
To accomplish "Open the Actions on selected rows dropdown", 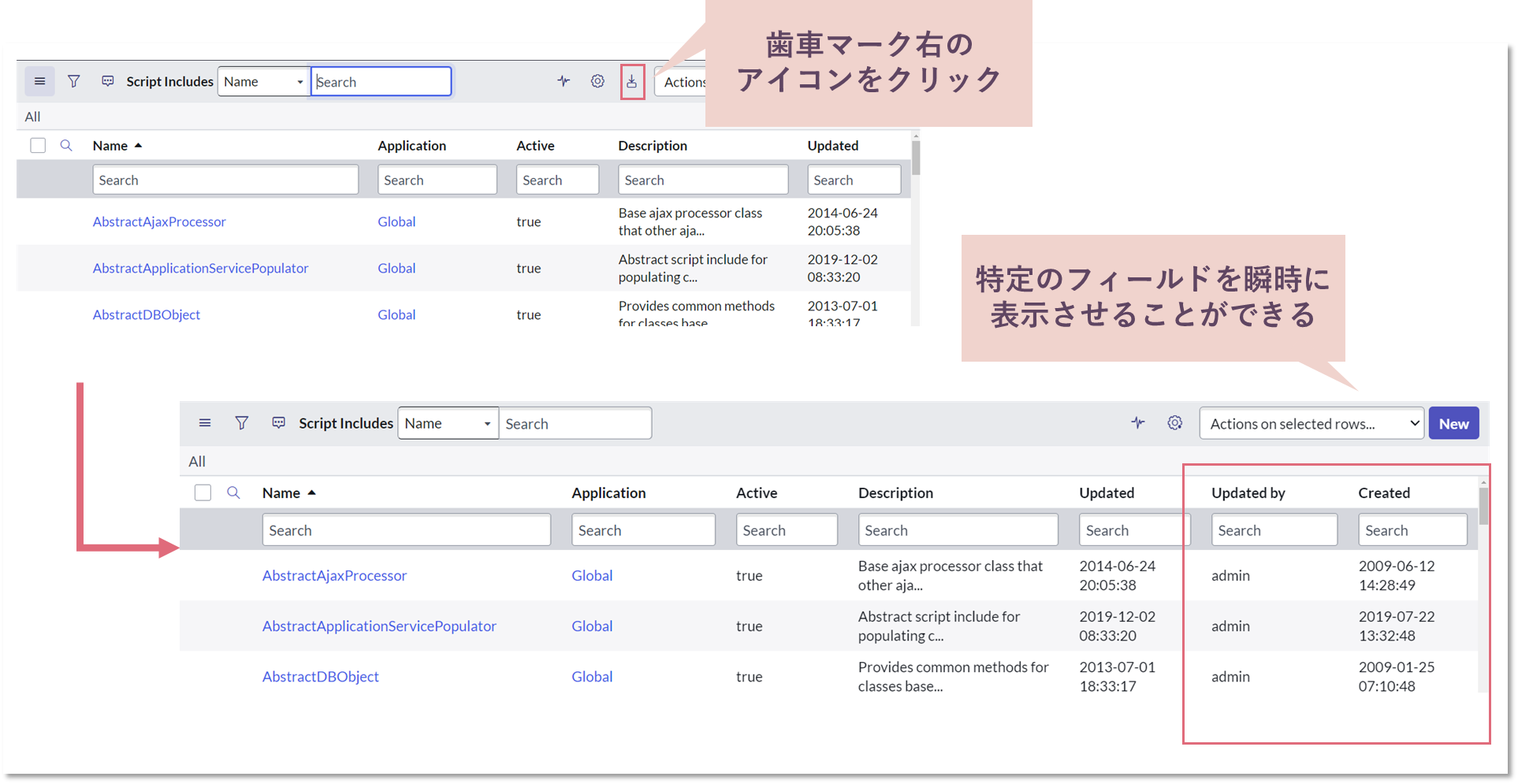I will (1311, 423).
